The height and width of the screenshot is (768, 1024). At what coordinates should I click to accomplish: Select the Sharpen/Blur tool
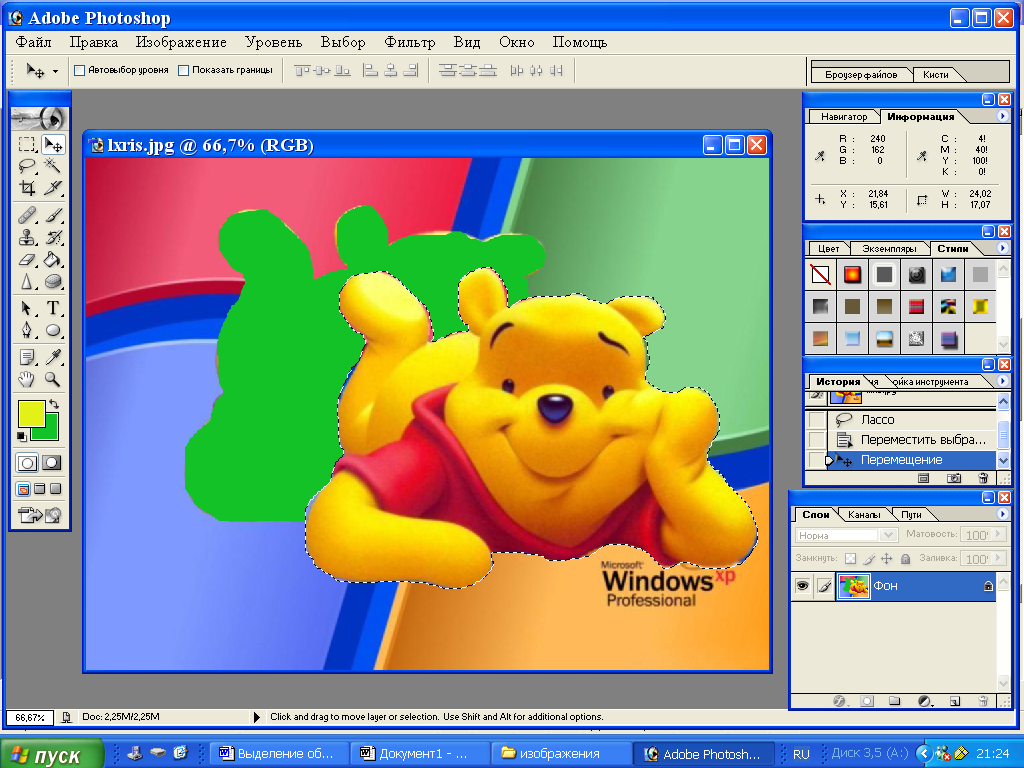coord(27,281)
